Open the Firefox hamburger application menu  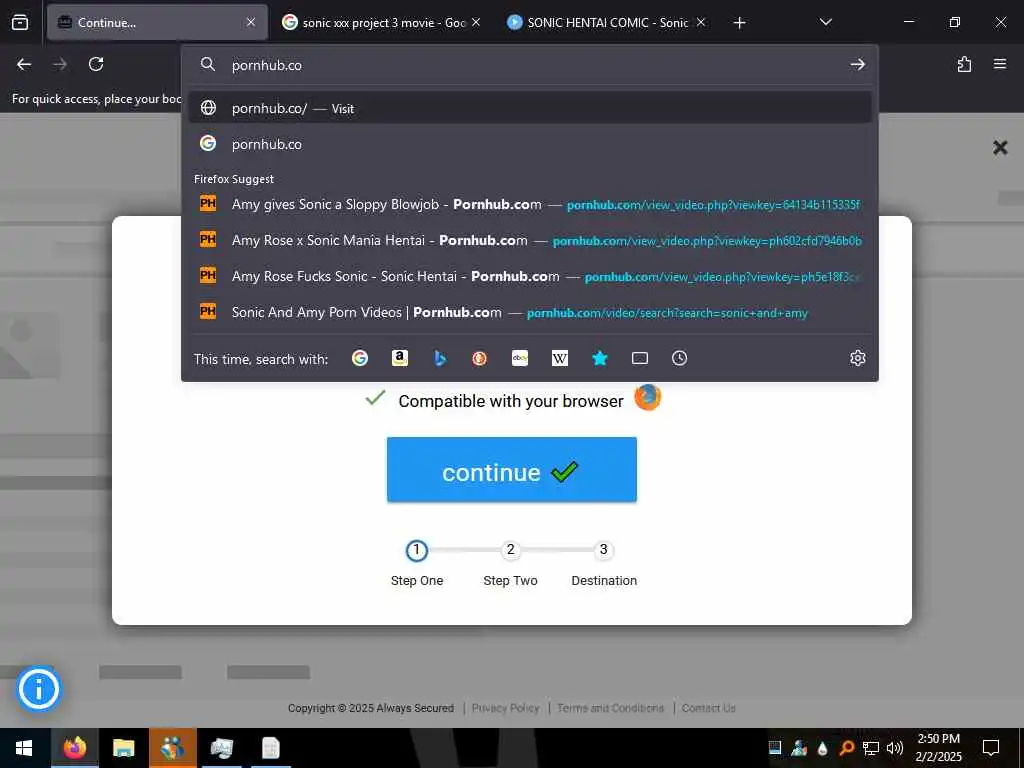click(1000, 64)
